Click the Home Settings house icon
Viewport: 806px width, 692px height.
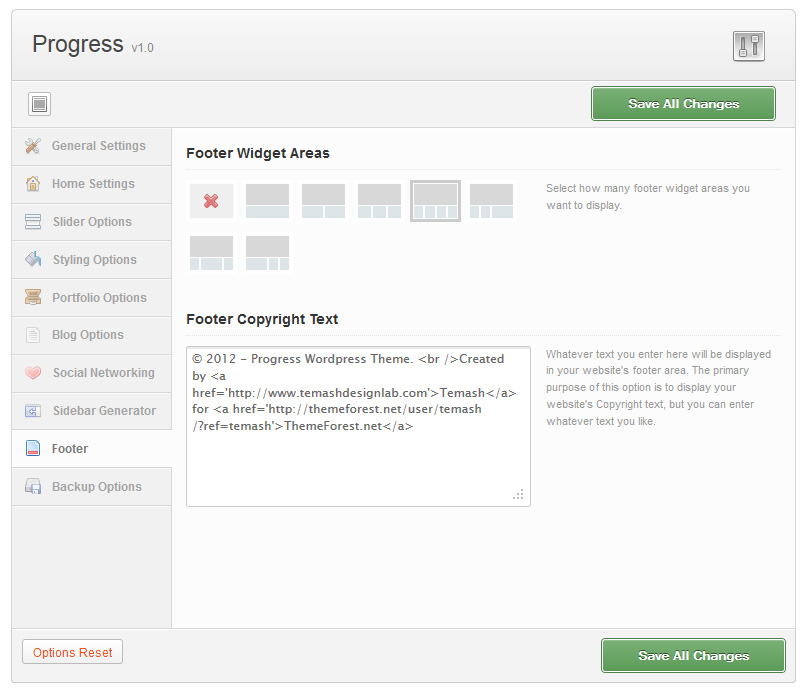(x=33, y=184)
